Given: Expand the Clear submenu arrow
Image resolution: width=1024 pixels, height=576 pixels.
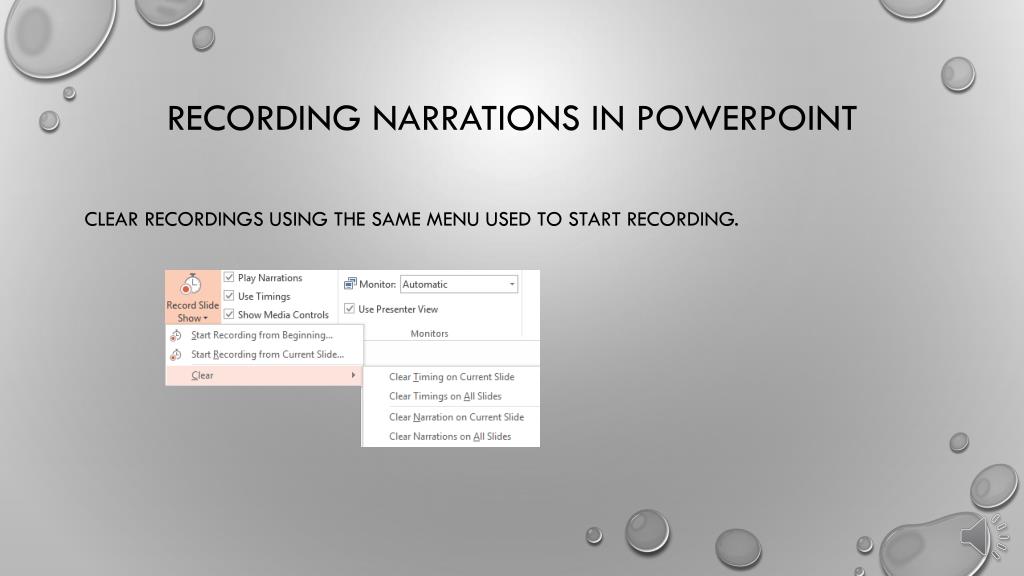Looking at the screenshot, I should [x=353, y=375].
